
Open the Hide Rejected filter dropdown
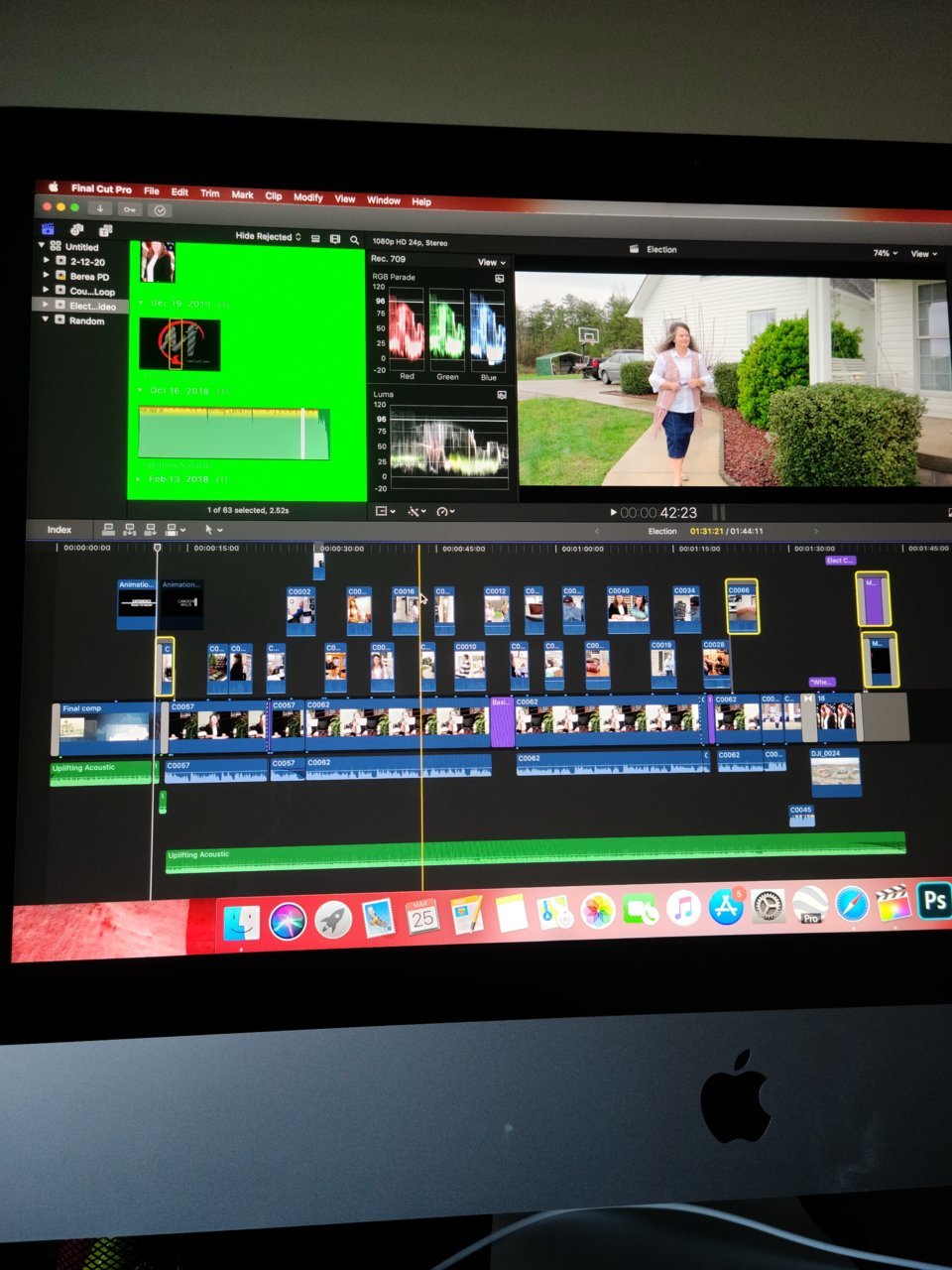coord(268,237)
